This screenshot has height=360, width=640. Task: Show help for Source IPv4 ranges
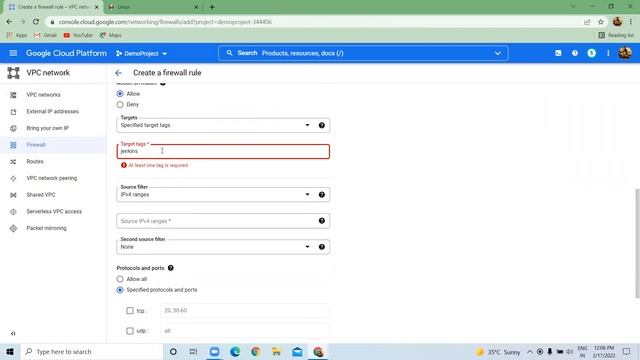322,221
